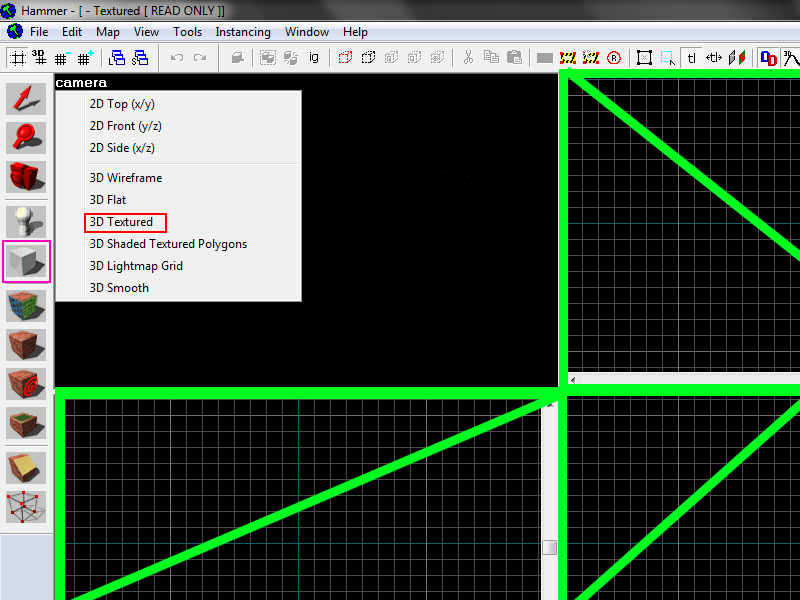
Task: Click the face alignment icon
Action: pos(737,58)
